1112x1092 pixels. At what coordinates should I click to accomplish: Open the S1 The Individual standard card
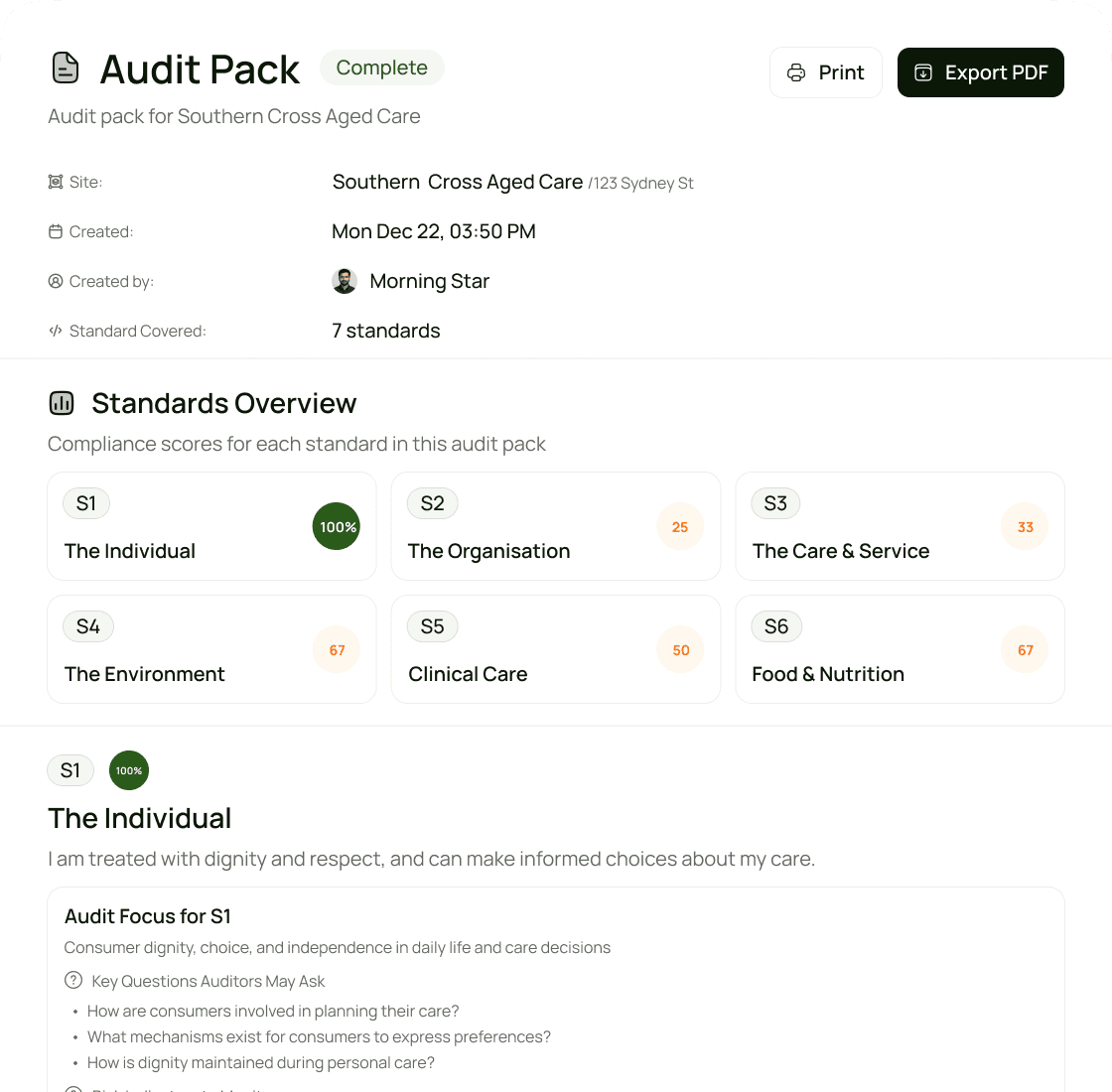211,526
